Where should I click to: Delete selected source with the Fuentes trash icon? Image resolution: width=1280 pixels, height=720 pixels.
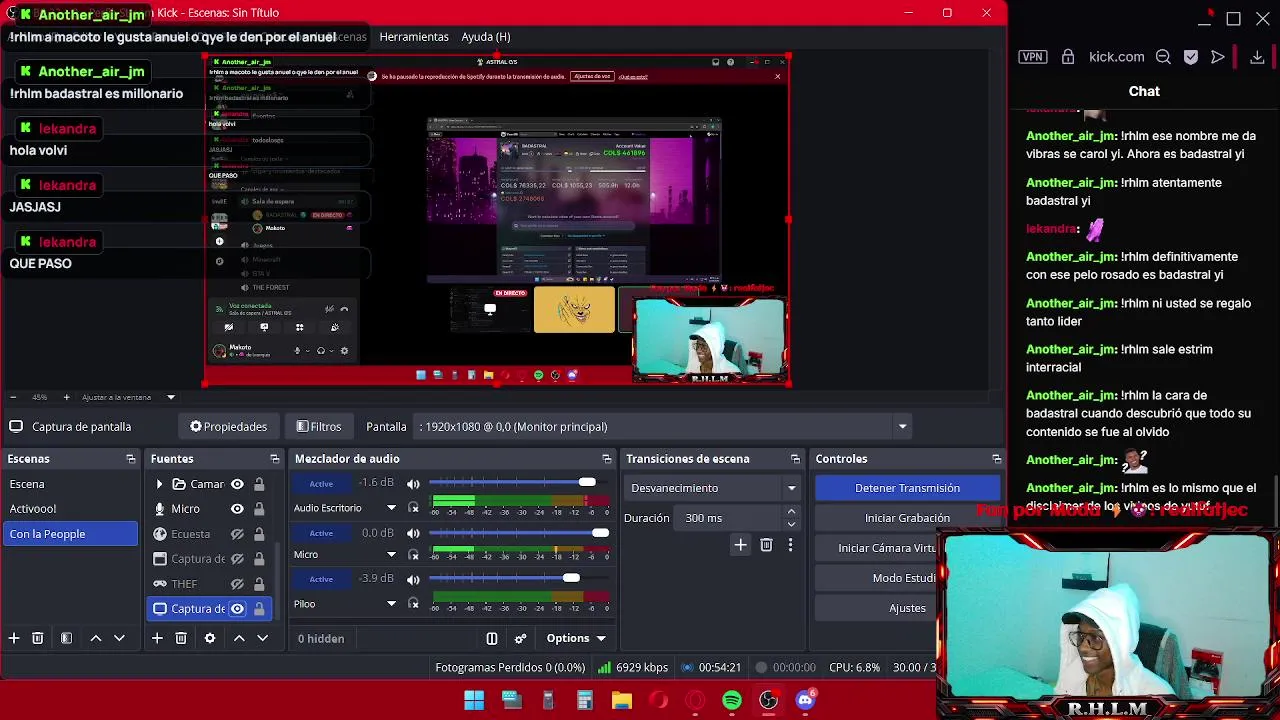(181, 638)
